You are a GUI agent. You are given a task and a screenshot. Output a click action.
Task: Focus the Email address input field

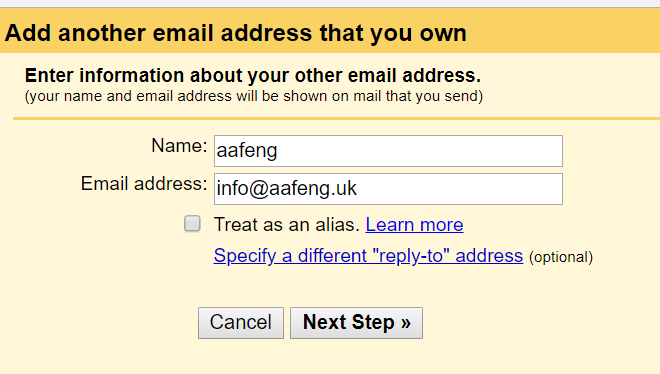388,189
